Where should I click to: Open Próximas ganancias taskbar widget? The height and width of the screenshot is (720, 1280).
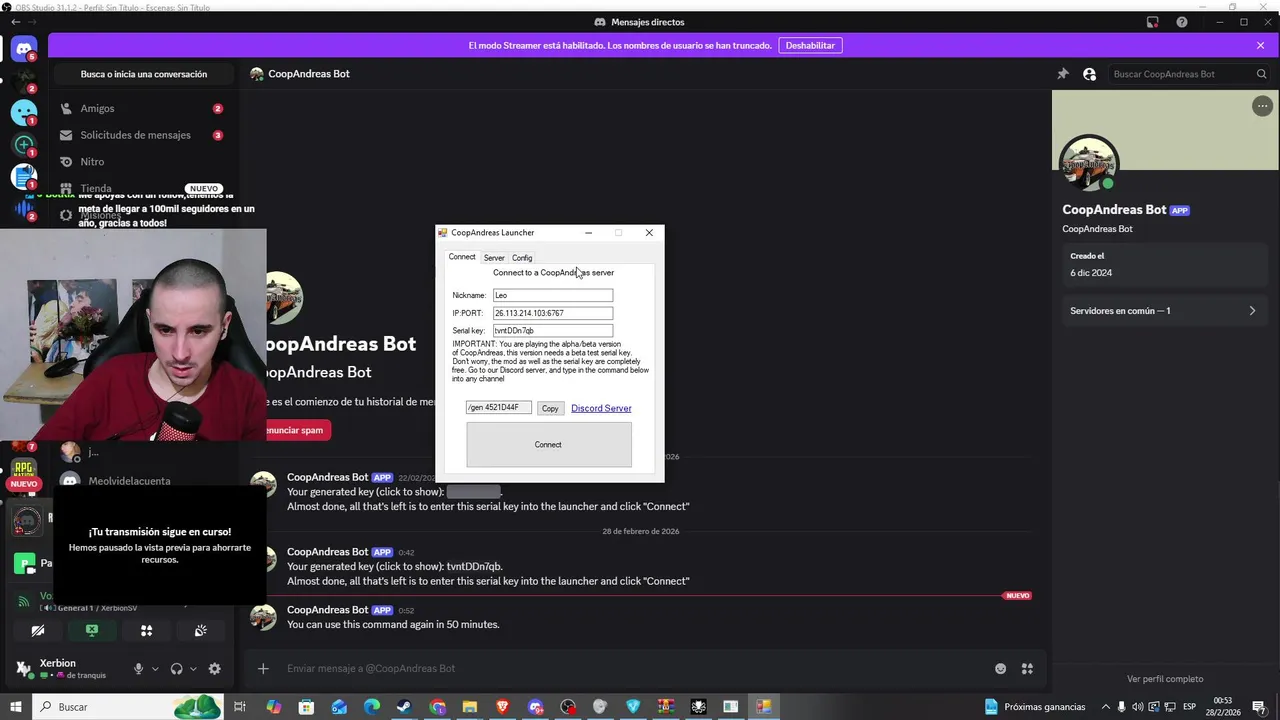coord(1035,707)
